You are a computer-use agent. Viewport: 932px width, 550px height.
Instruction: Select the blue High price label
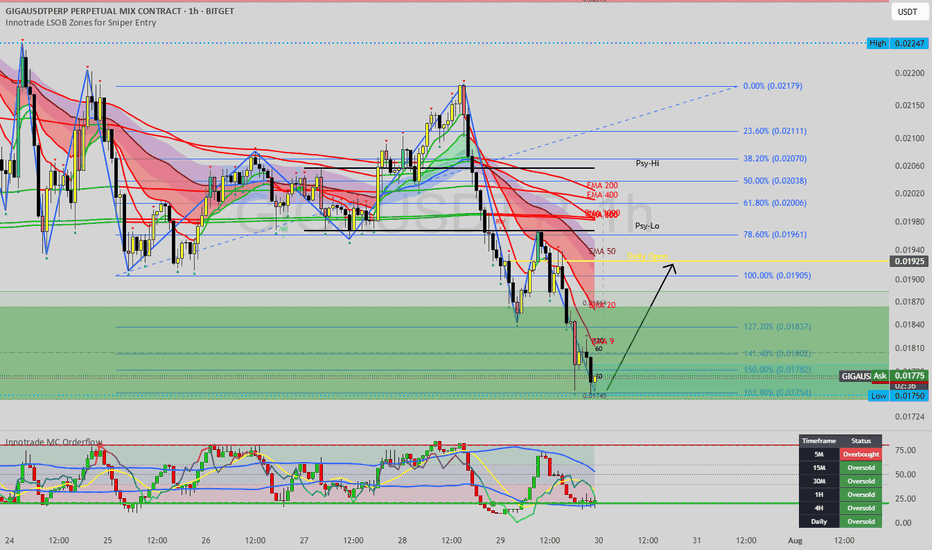877,43
